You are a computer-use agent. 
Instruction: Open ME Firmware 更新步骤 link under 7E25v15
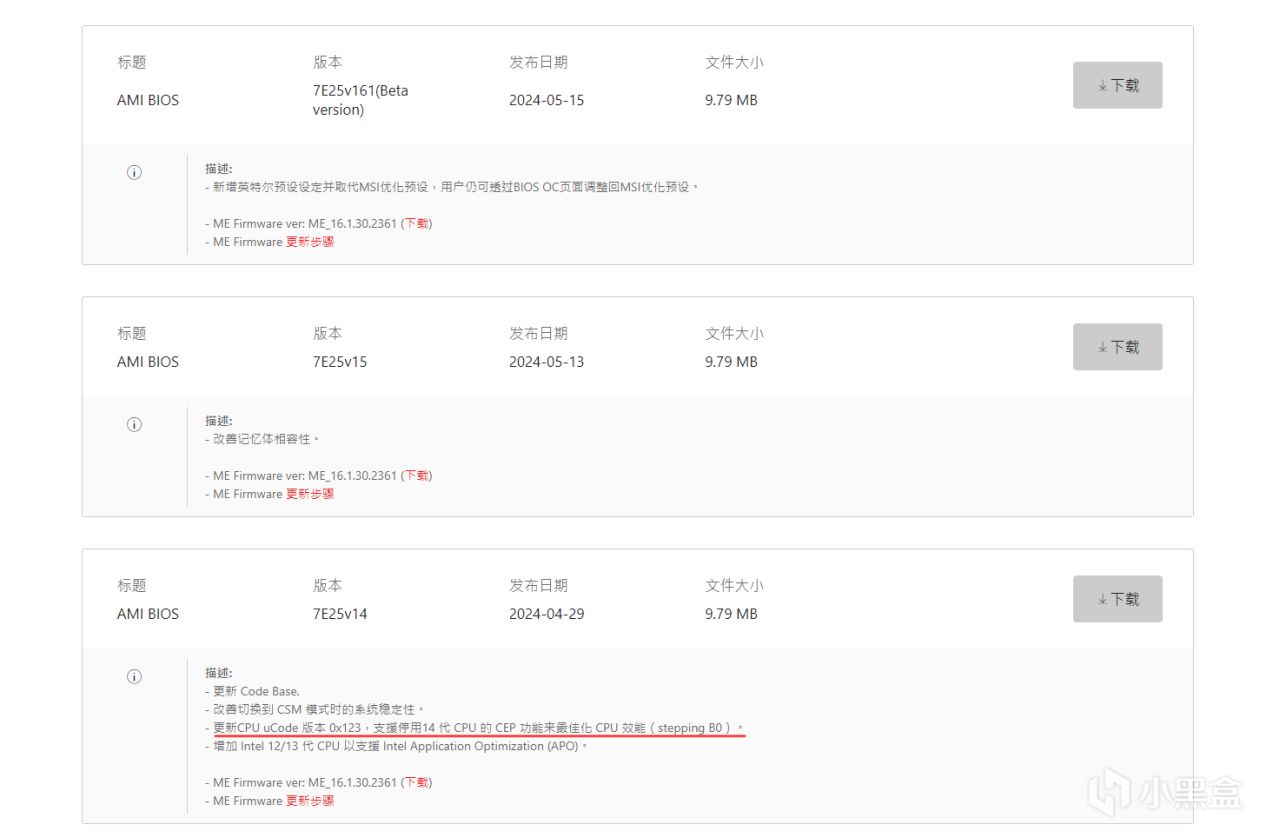coord(310,494)
